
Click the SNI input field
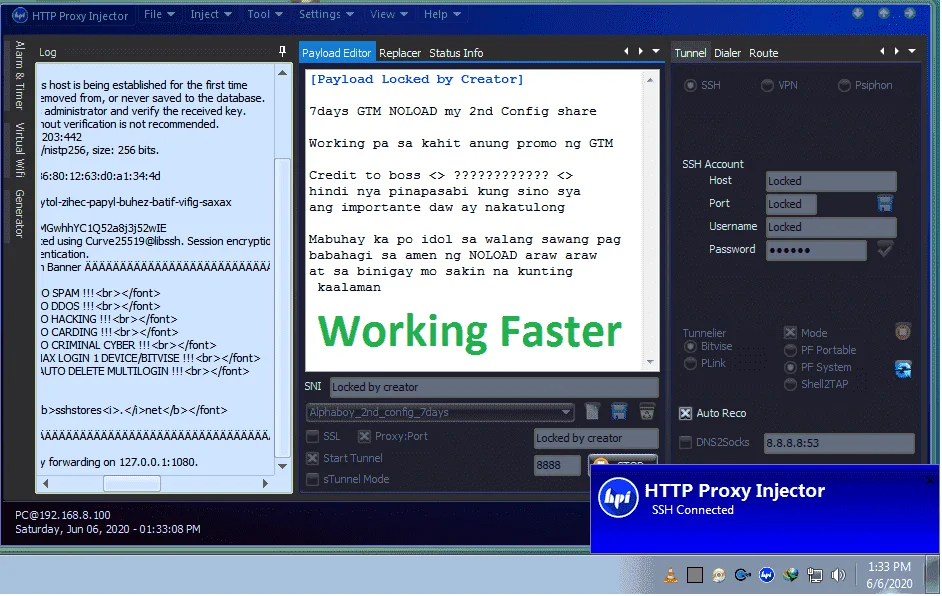coord(494,387)
